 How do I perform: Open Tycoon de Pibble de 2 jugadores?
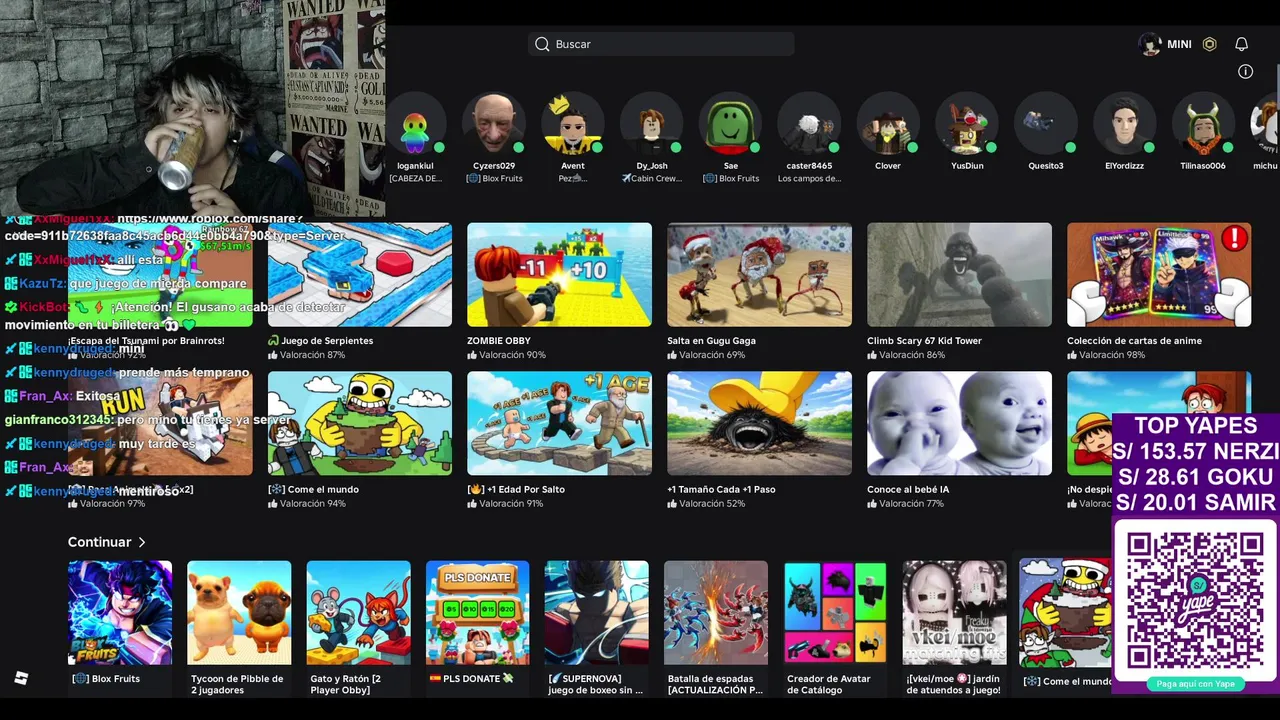[x=239, y=613]
